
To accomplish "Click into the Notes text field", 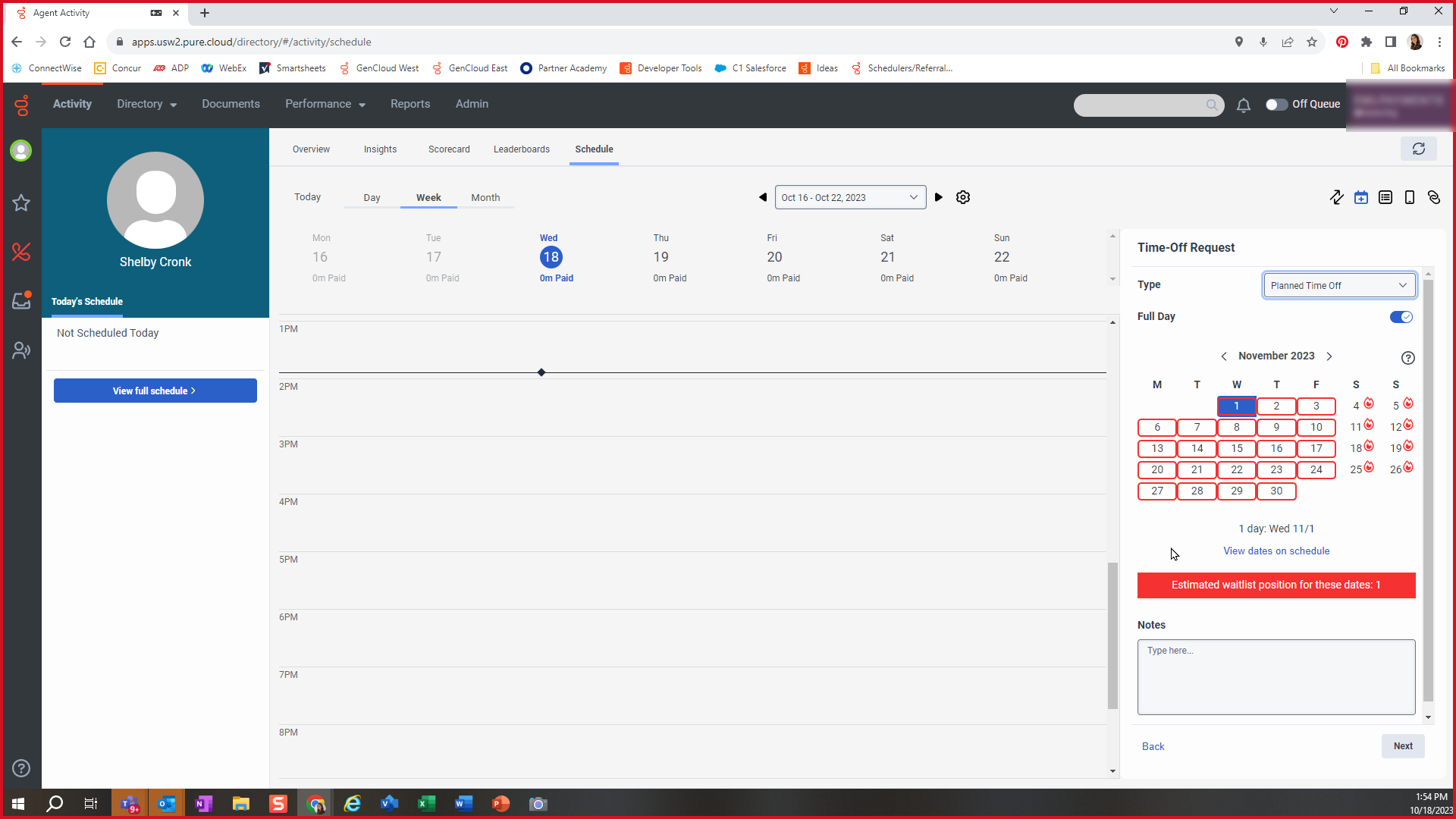I will click(1276, 676).
